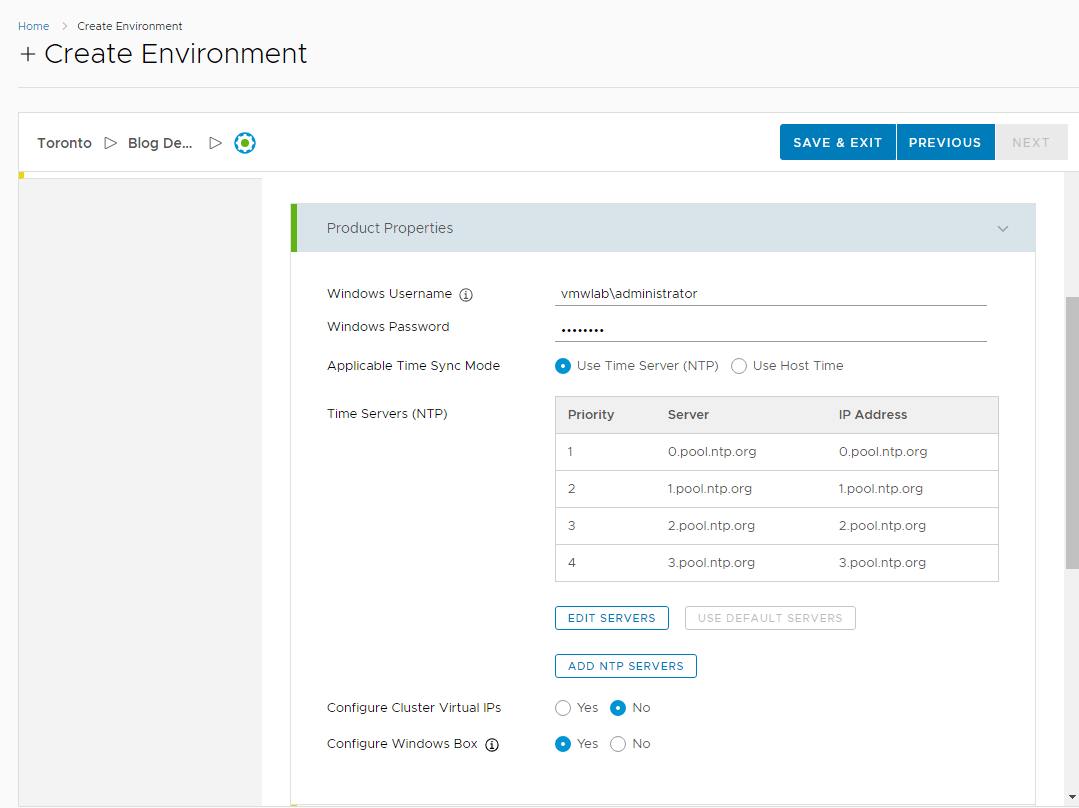The image size is (1079, 808).
Task: Click the arrow icon after Toronto
Action: coord(111,143)
